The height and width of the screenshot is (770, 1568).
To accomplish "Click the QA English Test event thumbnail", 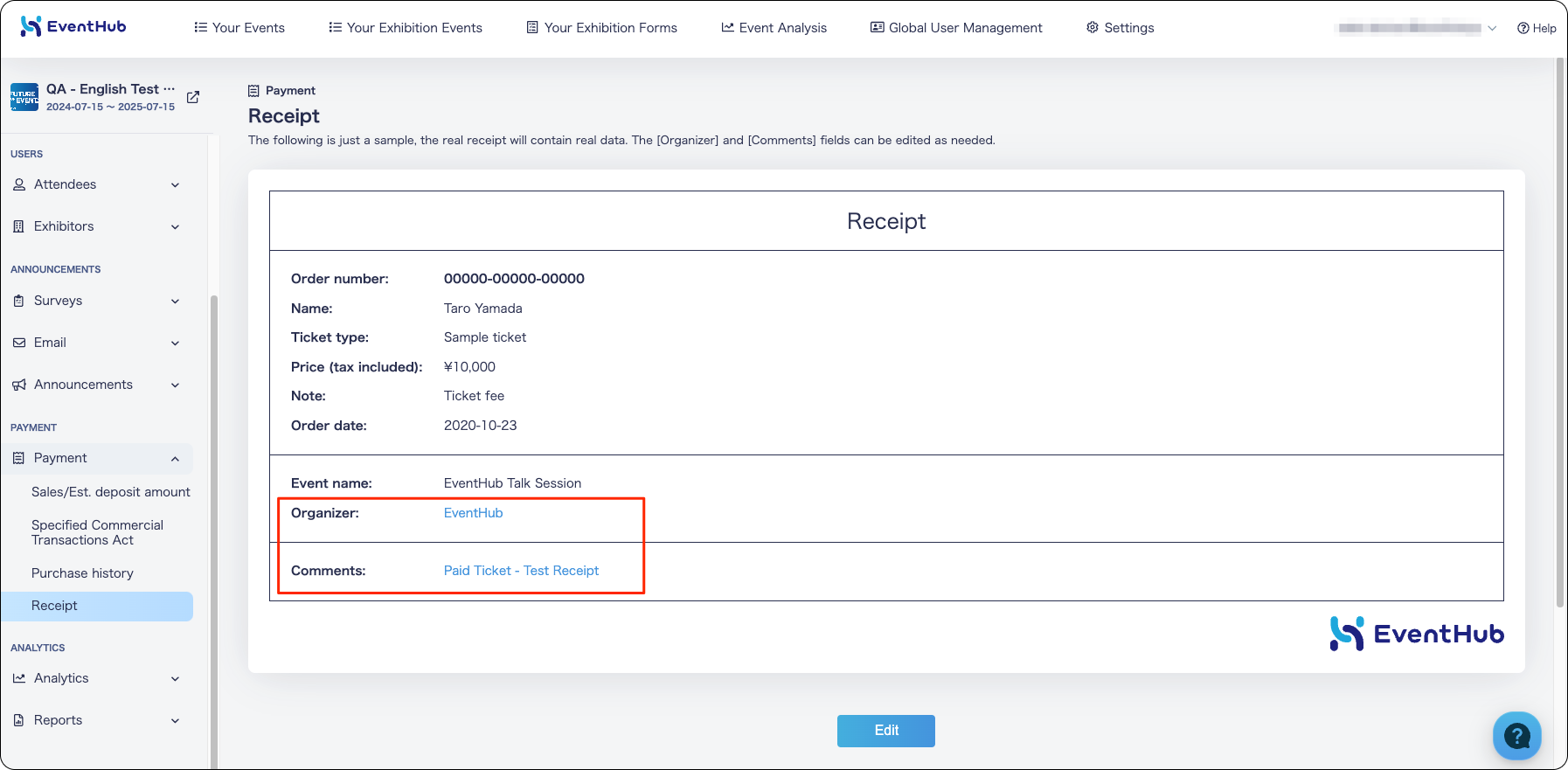I will (24, 97).
